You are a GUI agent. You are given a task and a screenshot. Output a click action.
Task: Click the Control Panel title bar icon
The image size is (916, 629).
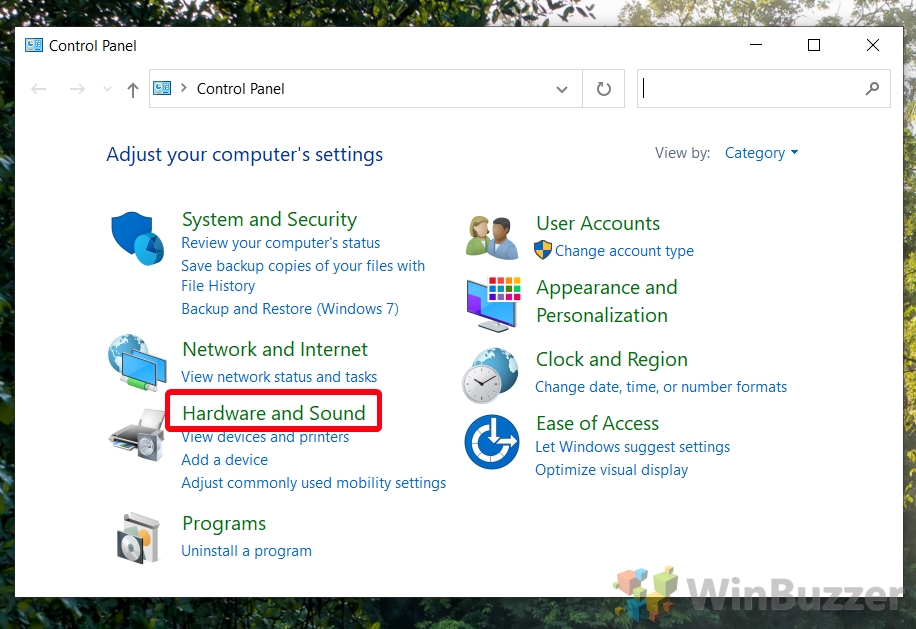tap(34, 45)
